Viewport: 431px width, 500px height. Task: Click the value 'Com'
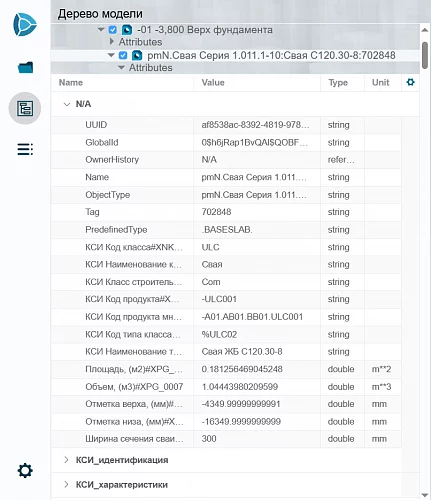(x=211, y=282)
